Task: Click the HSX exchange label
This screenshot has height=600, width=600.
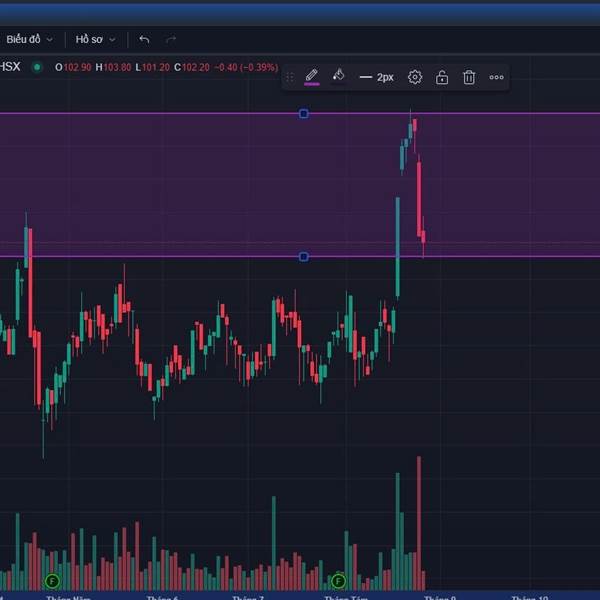Action: (10, 67)
